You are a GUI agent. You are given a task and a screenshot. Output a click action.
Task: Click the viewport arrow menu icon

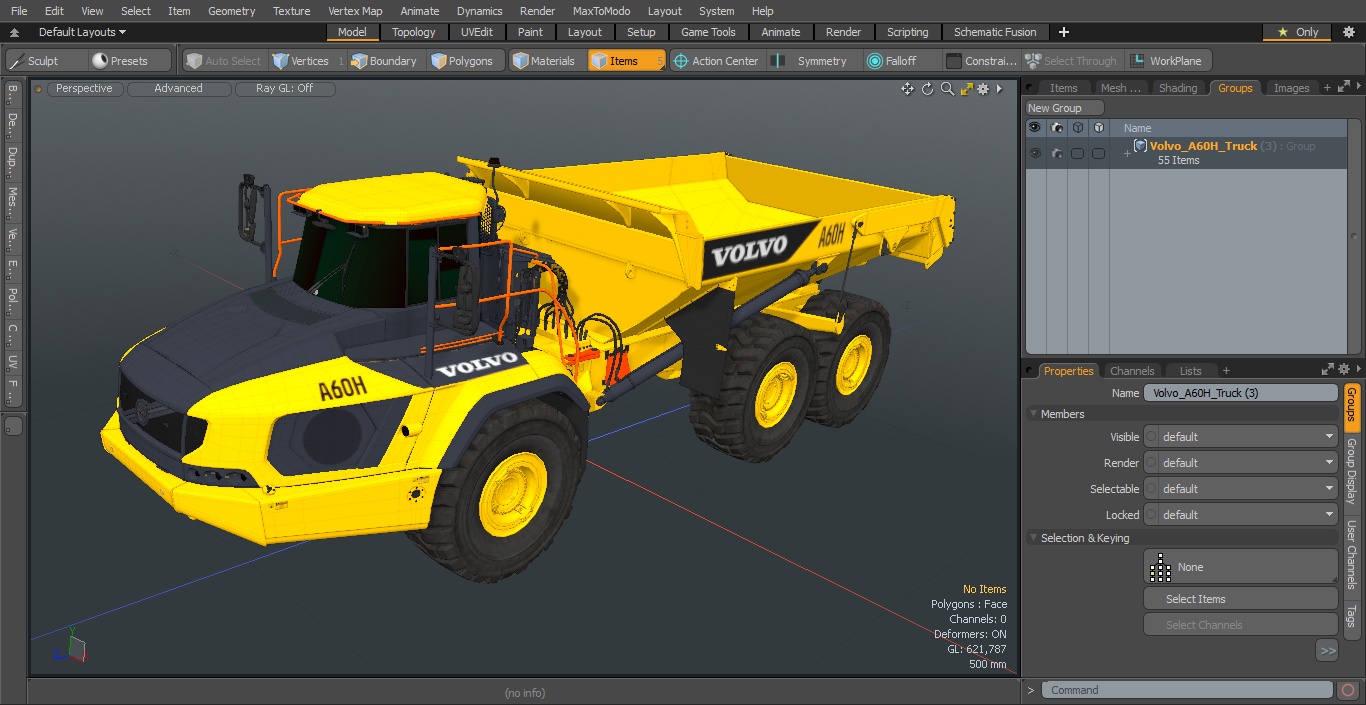[999, 89]
